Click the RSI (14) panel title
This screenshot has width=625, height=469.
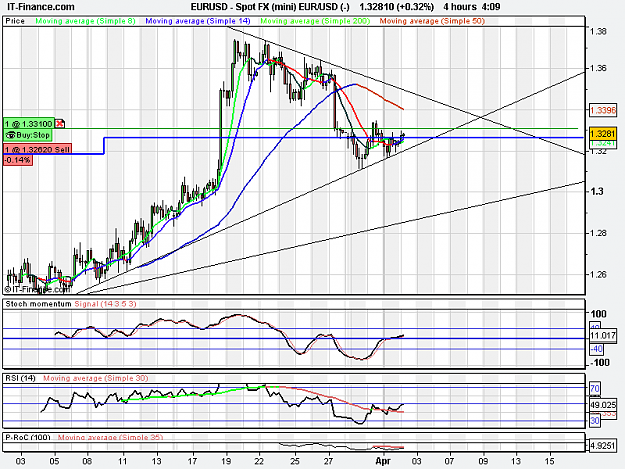(20, 378)
